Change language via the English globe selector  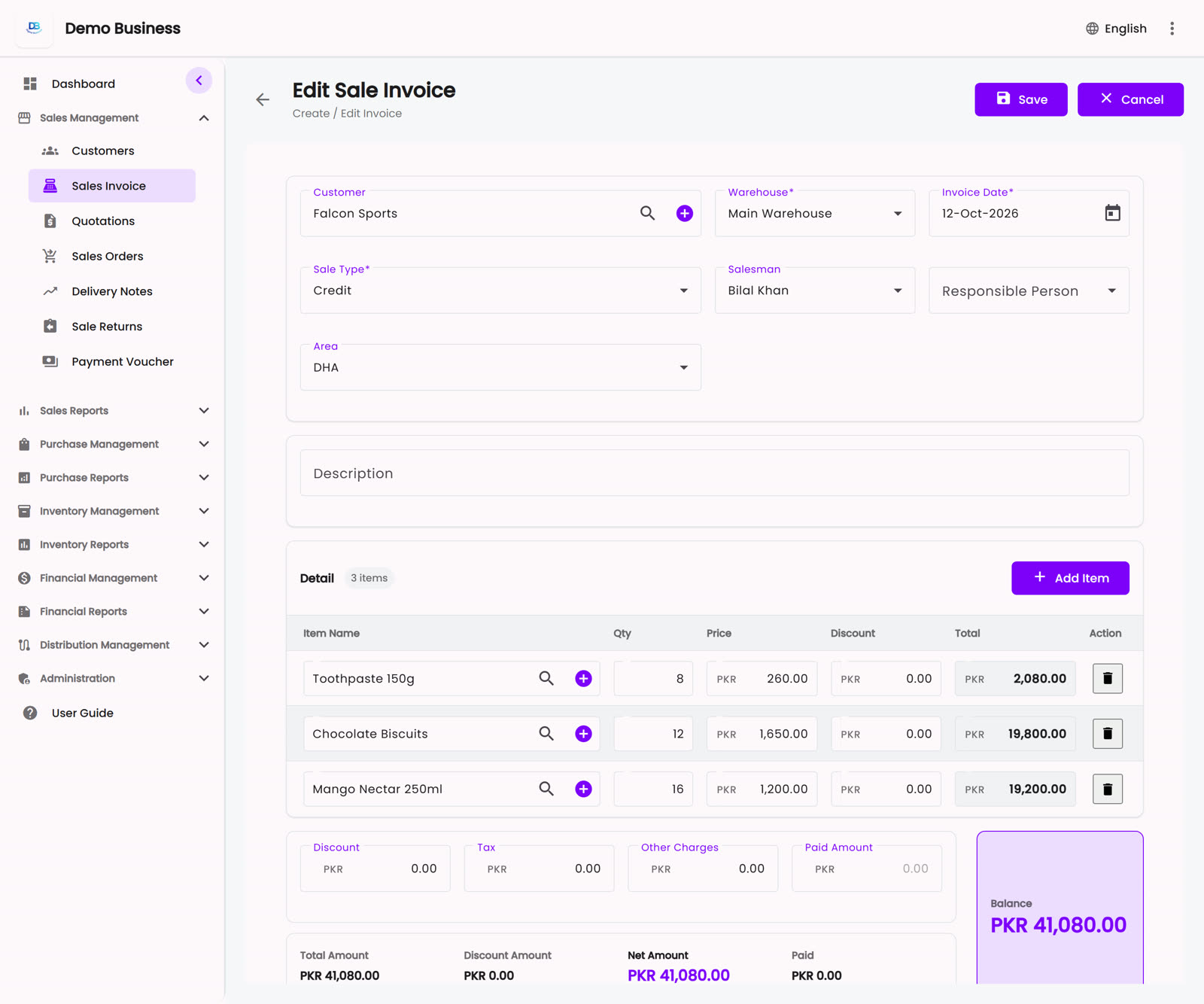coord(1116,29)
